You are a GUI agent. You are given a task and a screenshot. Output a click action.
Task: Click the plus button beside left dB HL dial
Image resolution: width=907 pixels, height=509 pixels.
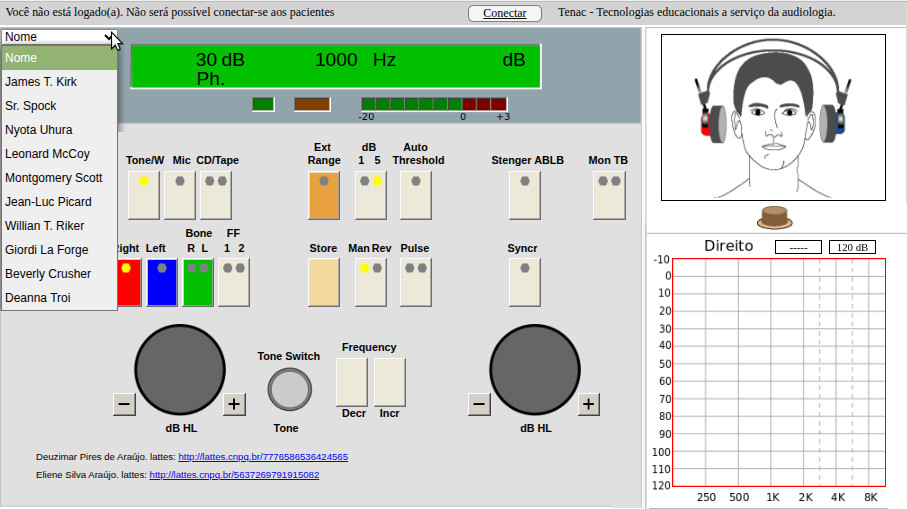pos(234,404)
